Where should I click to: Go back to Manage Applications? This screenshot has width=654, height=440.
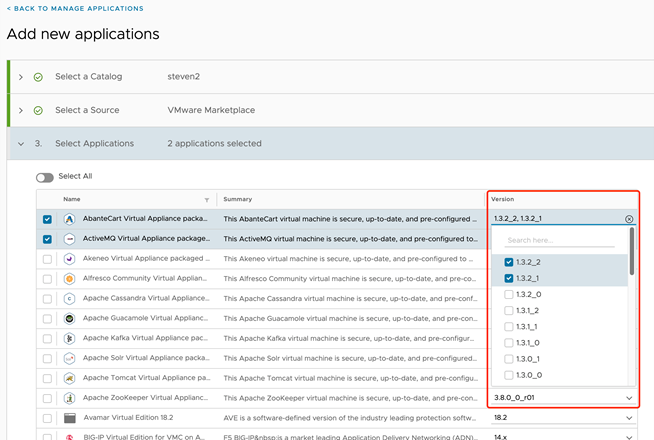(x=75, y=9)
